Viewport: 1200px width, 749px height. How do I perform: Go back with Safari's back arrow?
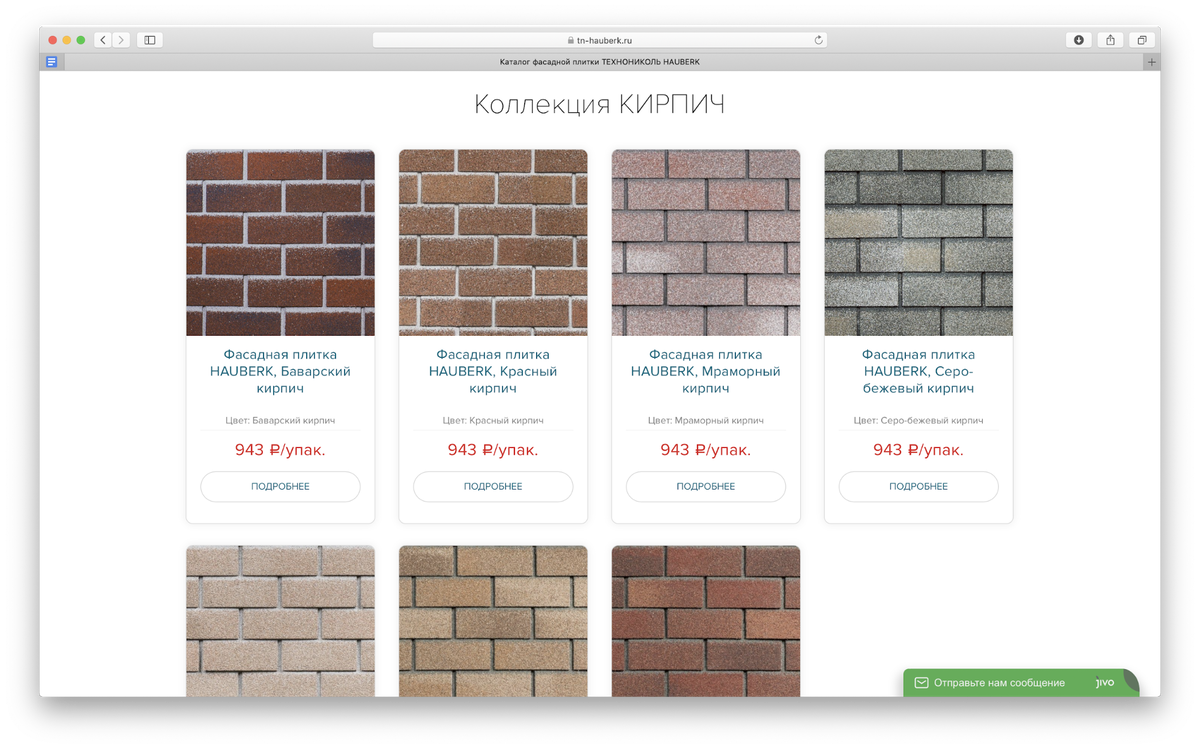[x=103, y=40]
